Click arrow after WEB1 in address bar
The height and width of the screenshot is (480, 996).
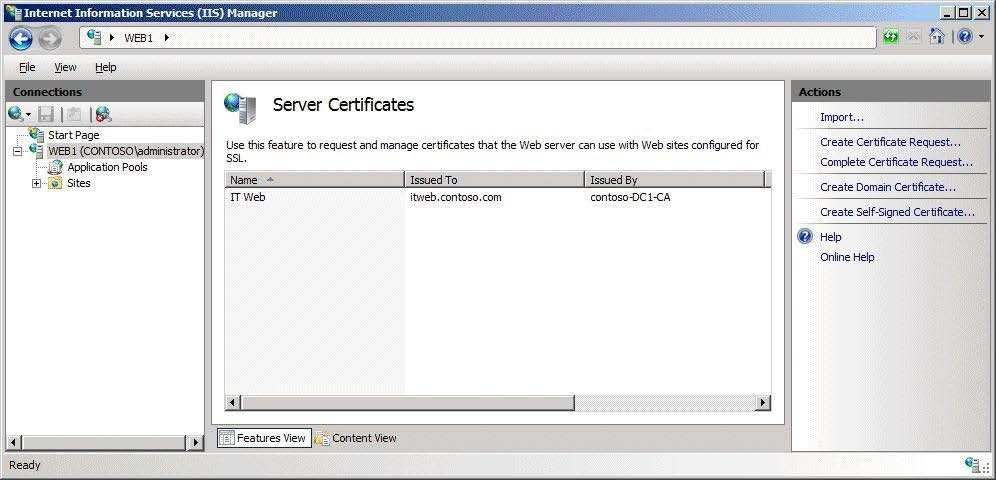[166, 37]
